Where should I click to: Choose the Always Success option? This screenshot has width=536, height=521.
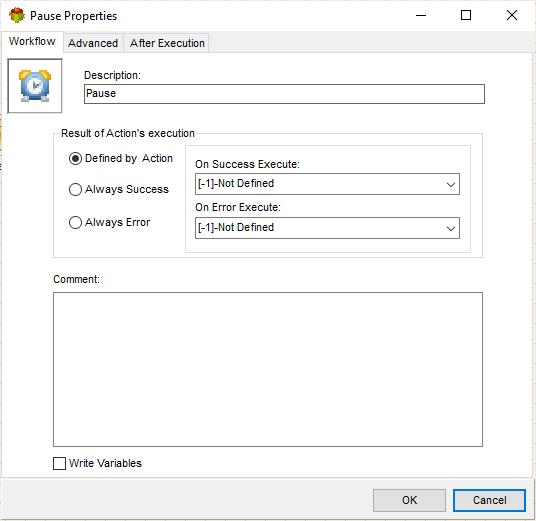coord(76,189)
